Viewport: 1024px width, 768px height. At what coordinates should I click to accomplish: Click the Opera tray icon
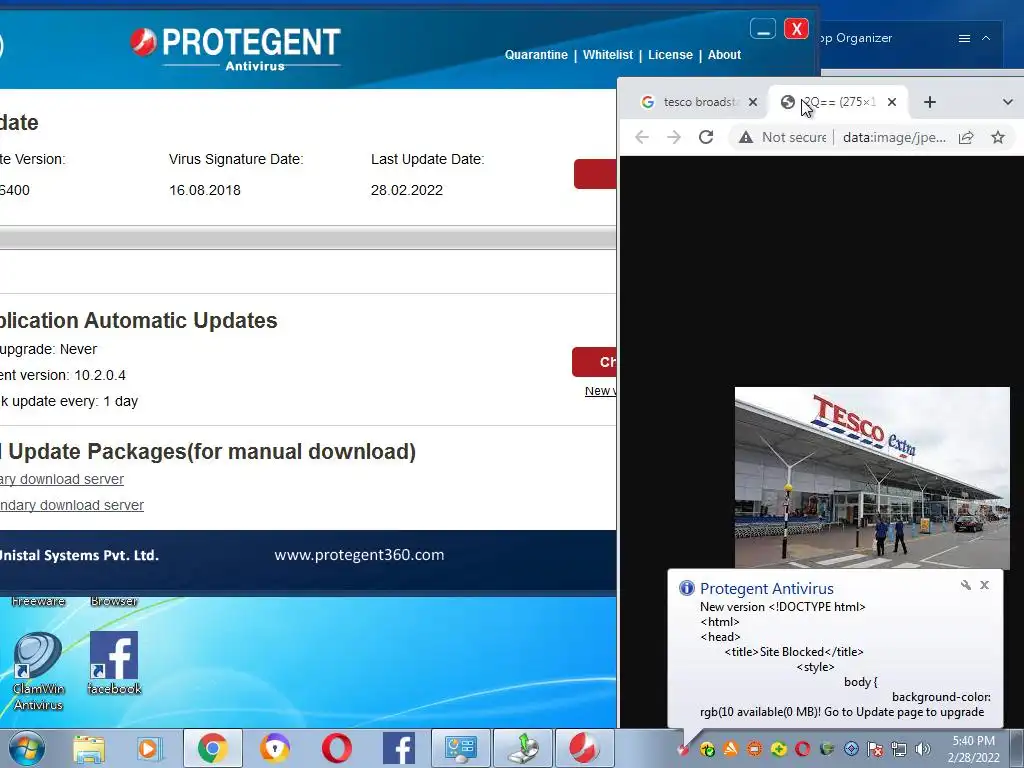coord(803,749)
